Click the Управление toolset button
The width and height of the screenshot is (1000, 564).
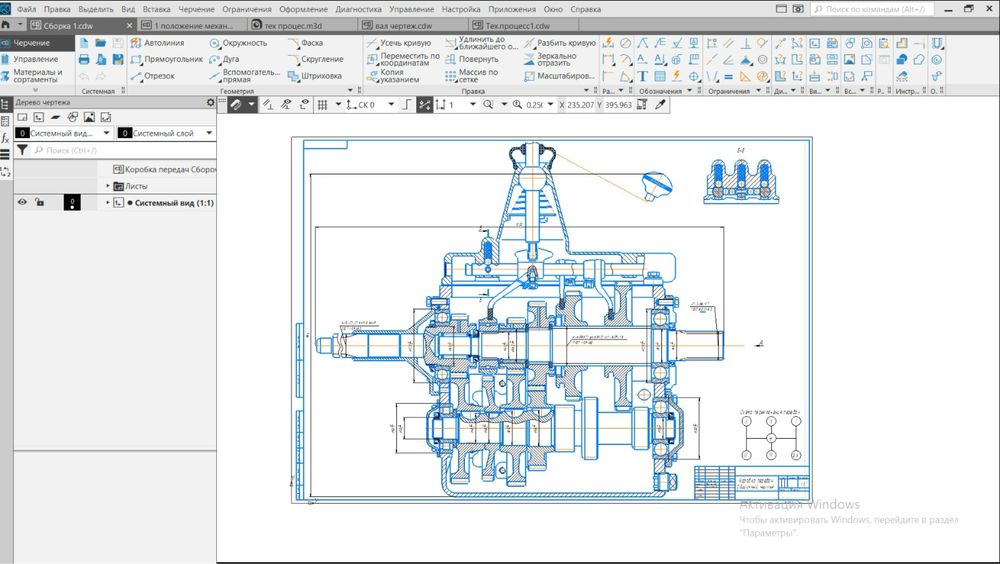point(34,59)
